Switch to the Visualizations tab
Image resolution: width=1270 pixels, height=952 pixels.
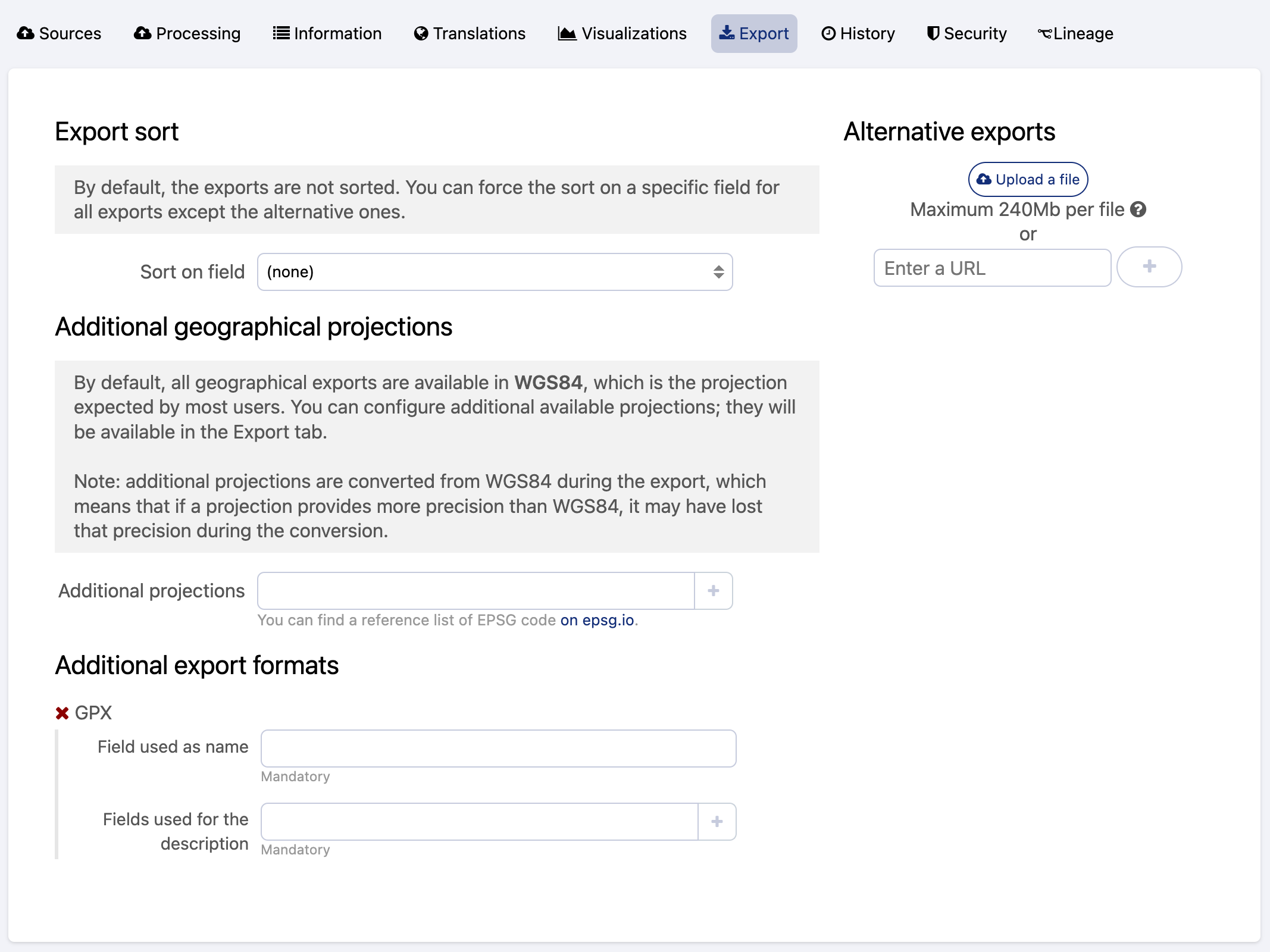[x=623, y=33]
